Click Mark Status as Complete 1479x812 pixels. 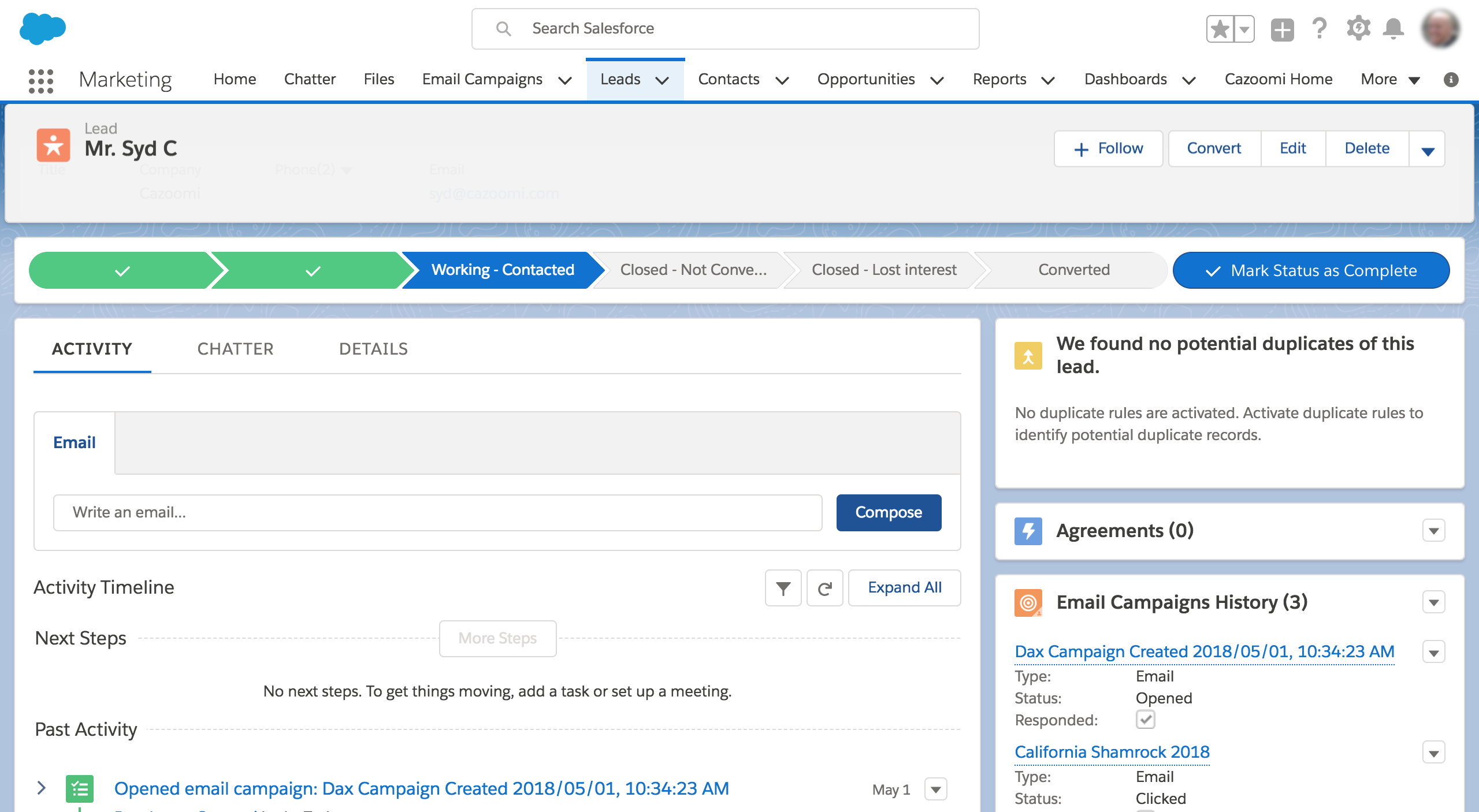tap(1311, 270)
